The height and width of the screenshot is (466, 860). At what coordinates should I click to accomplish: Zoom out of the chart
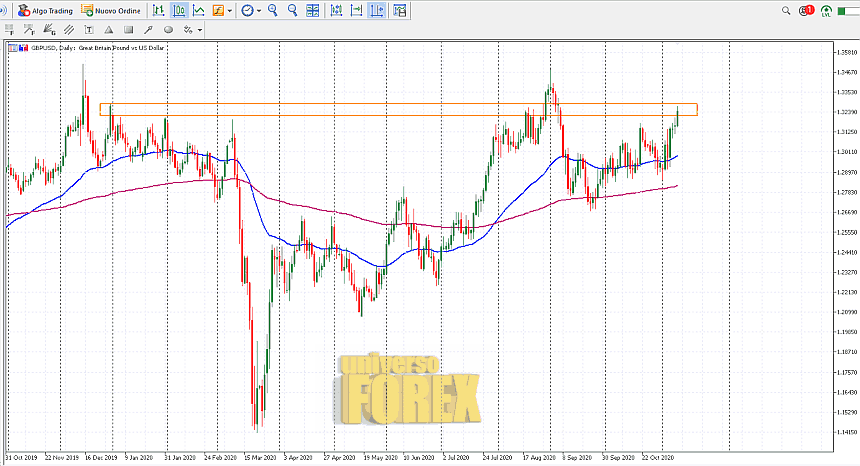click(292, 10)
